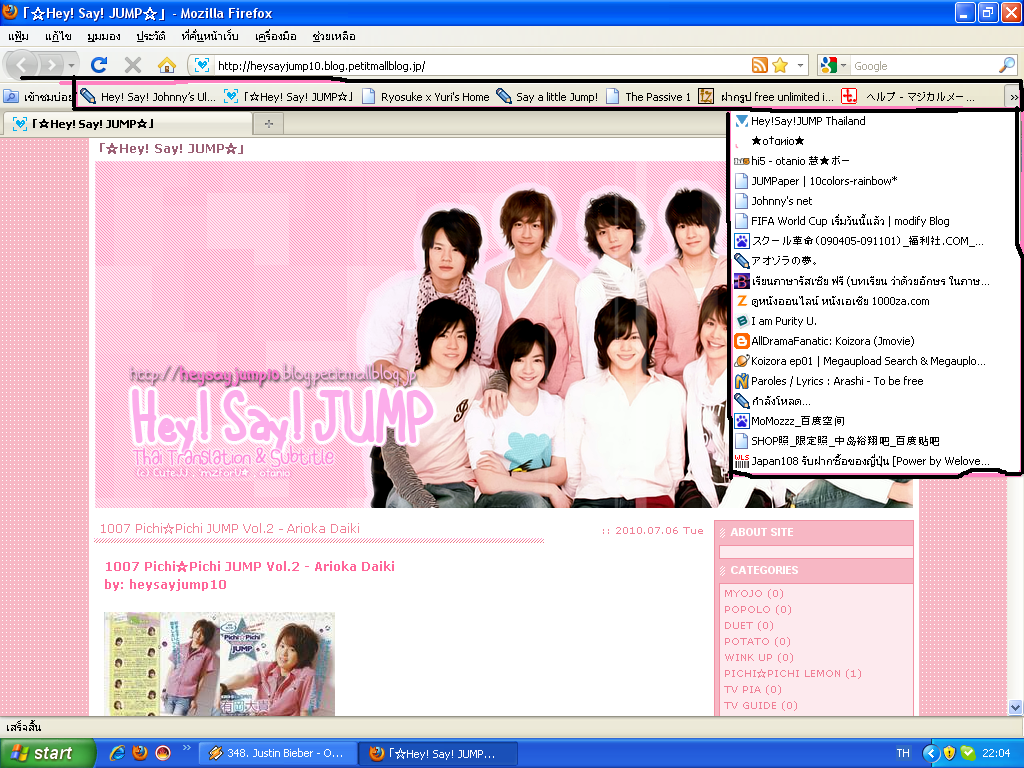Click the Google search box
1024x768 pixels.
pyautogui.click(x=923, y=66)
